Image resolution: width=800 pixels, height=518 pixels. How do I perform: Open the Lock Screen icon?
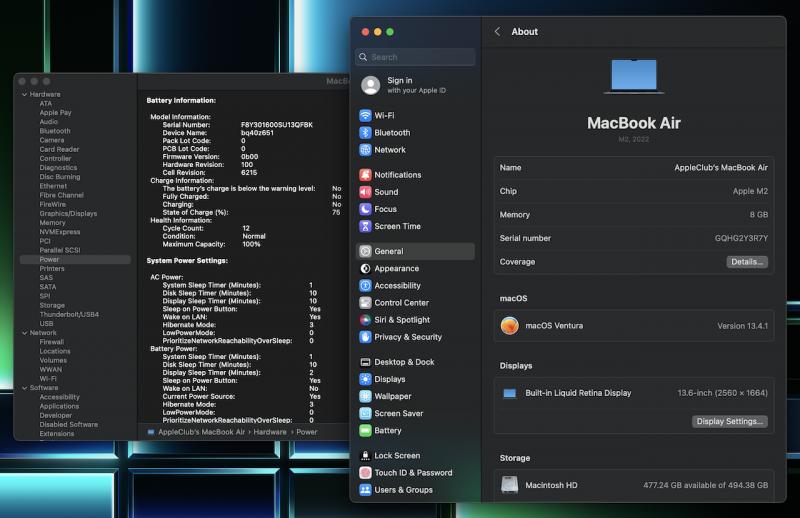pos(365,456)
